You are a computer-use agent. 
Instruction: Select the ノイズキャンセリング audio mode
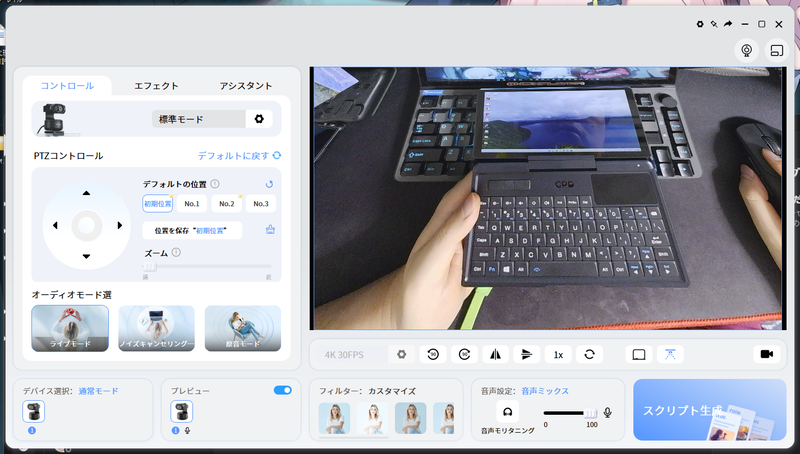157,328
